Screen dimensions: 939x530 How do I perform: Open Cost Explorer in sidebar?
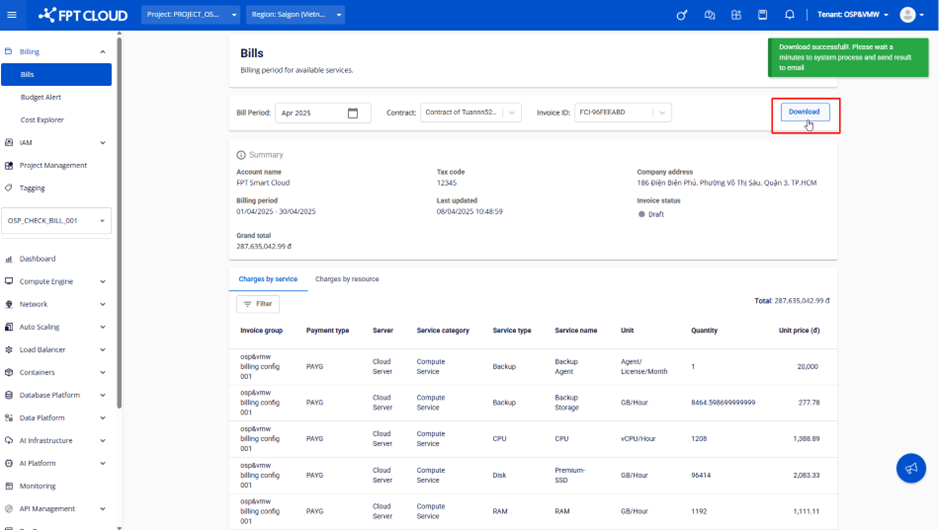42,120
